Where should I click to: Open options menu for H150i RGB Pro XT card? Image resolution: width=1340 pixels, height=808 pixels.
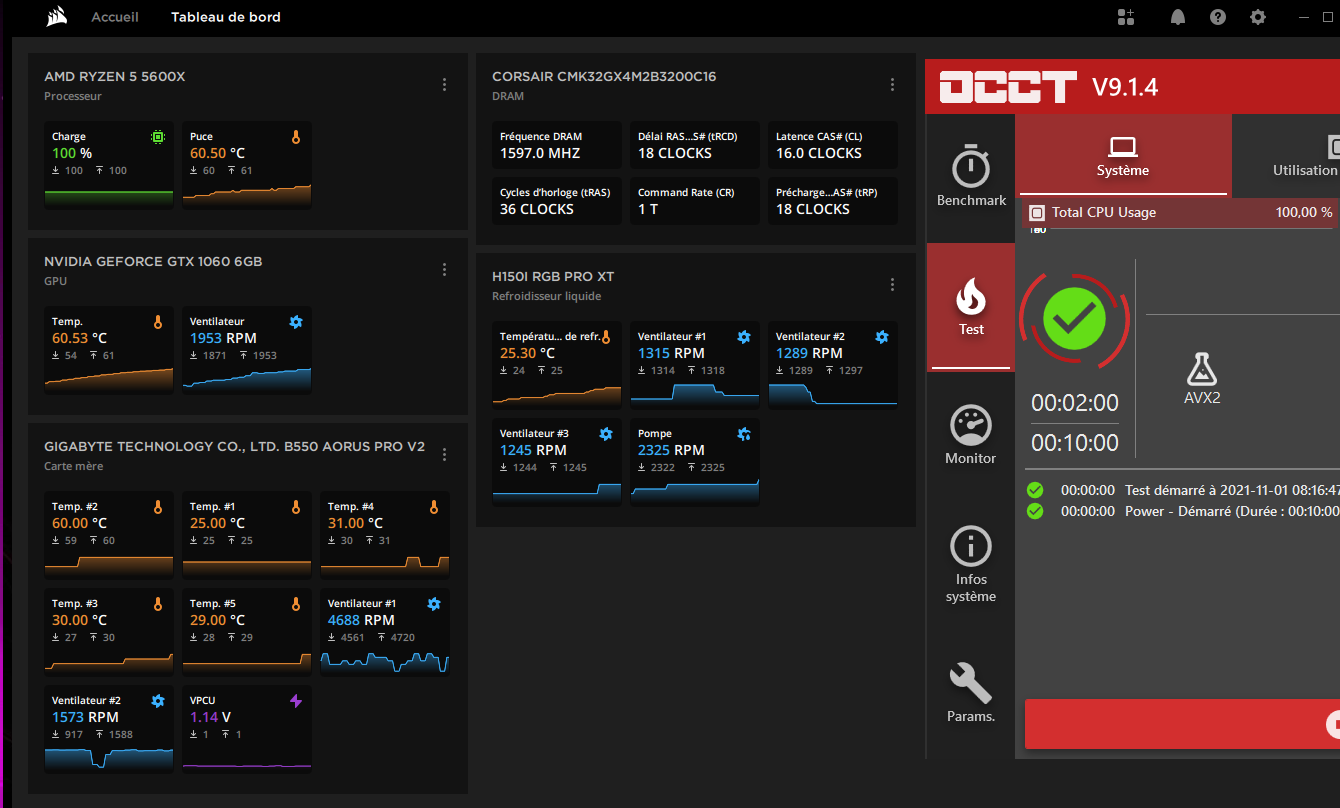[893, 285]
